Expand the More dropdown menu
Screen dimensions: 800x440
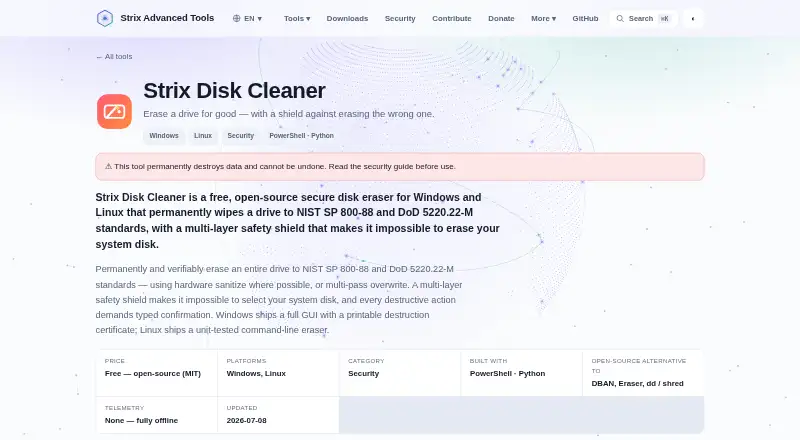point(543,18)
